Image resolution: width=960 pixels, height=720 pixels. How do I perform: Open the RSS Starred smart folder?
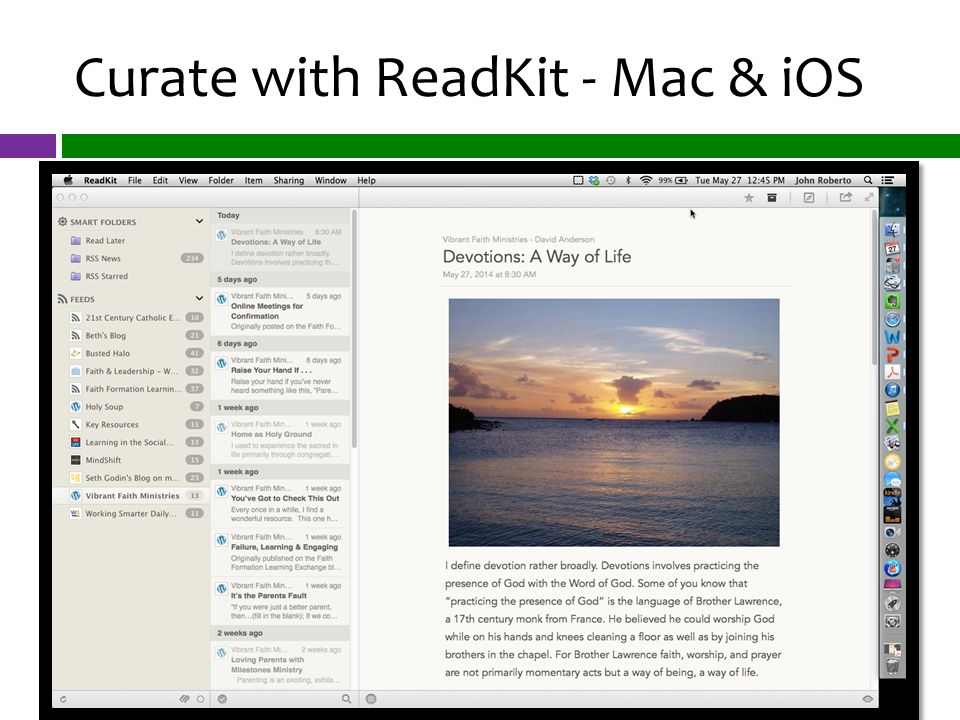(x=131, y=276)
